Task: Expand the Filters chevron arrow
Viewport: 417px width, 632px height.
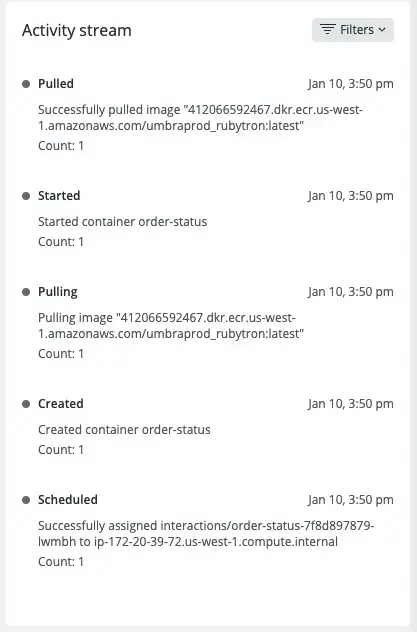Action: click(382, 30)
